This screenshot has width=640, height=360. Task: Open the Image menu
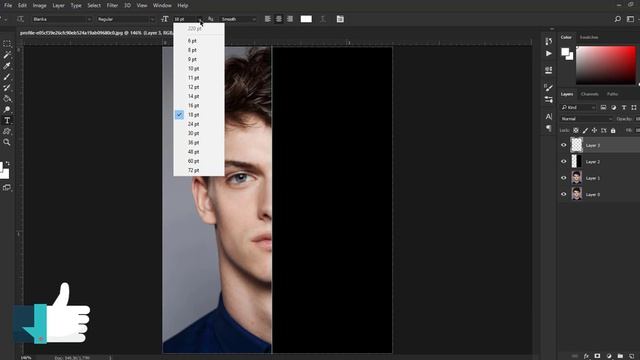(39, 5)
